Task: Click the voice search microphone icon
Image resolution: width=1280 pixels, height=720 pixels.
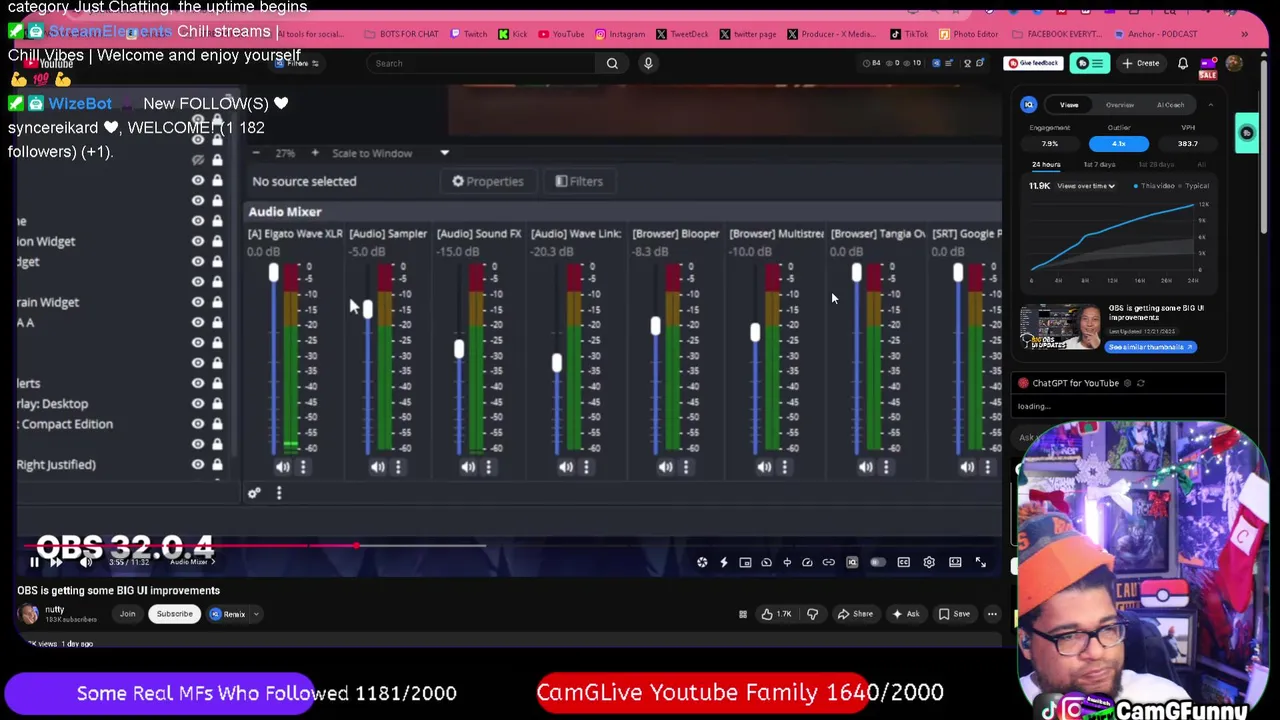Action: (648, 63)
